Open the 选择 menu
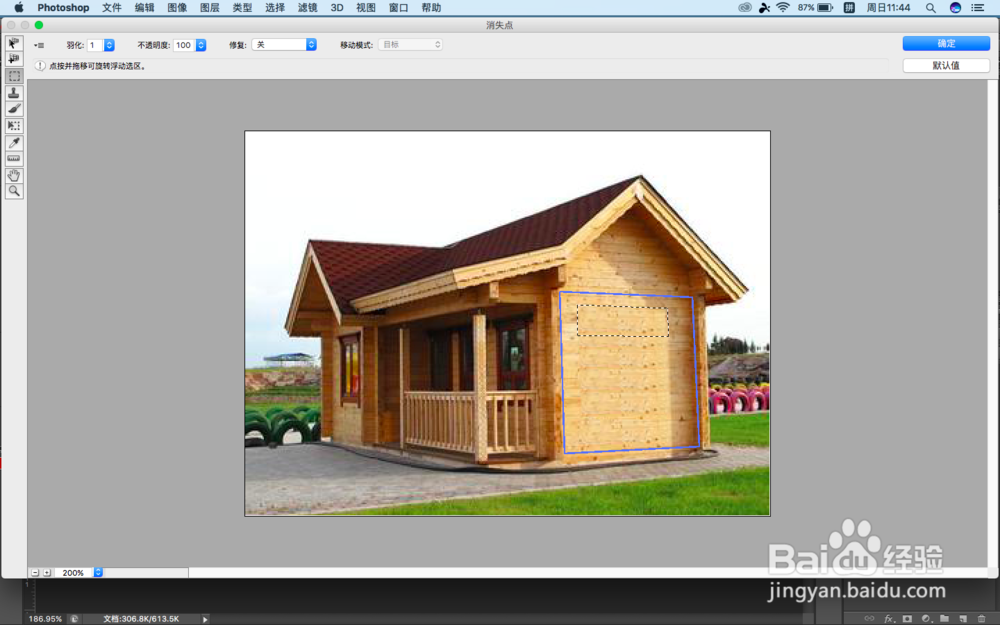 tap(274, 8)
